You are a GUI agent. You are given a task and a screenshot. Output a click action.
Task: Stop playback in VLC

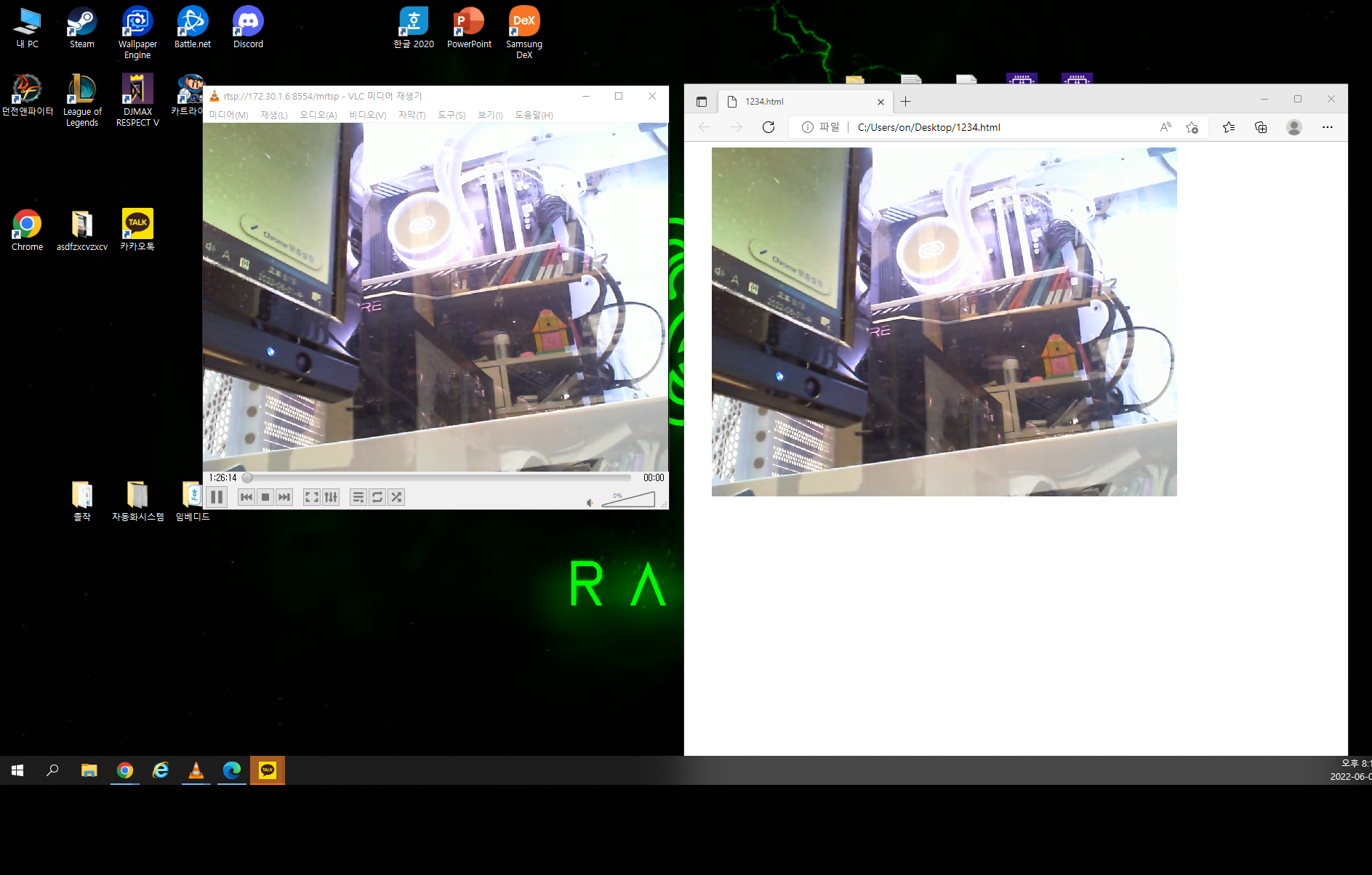pyautogui.click(x=265, y=497)
